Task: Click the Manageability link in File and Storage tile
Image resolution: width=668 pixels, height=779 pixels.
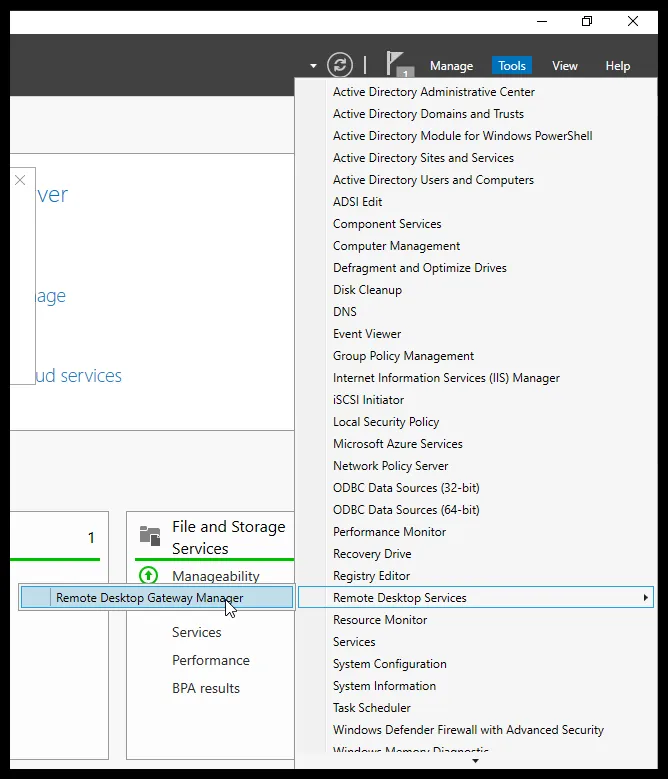Action: point(216,576)
